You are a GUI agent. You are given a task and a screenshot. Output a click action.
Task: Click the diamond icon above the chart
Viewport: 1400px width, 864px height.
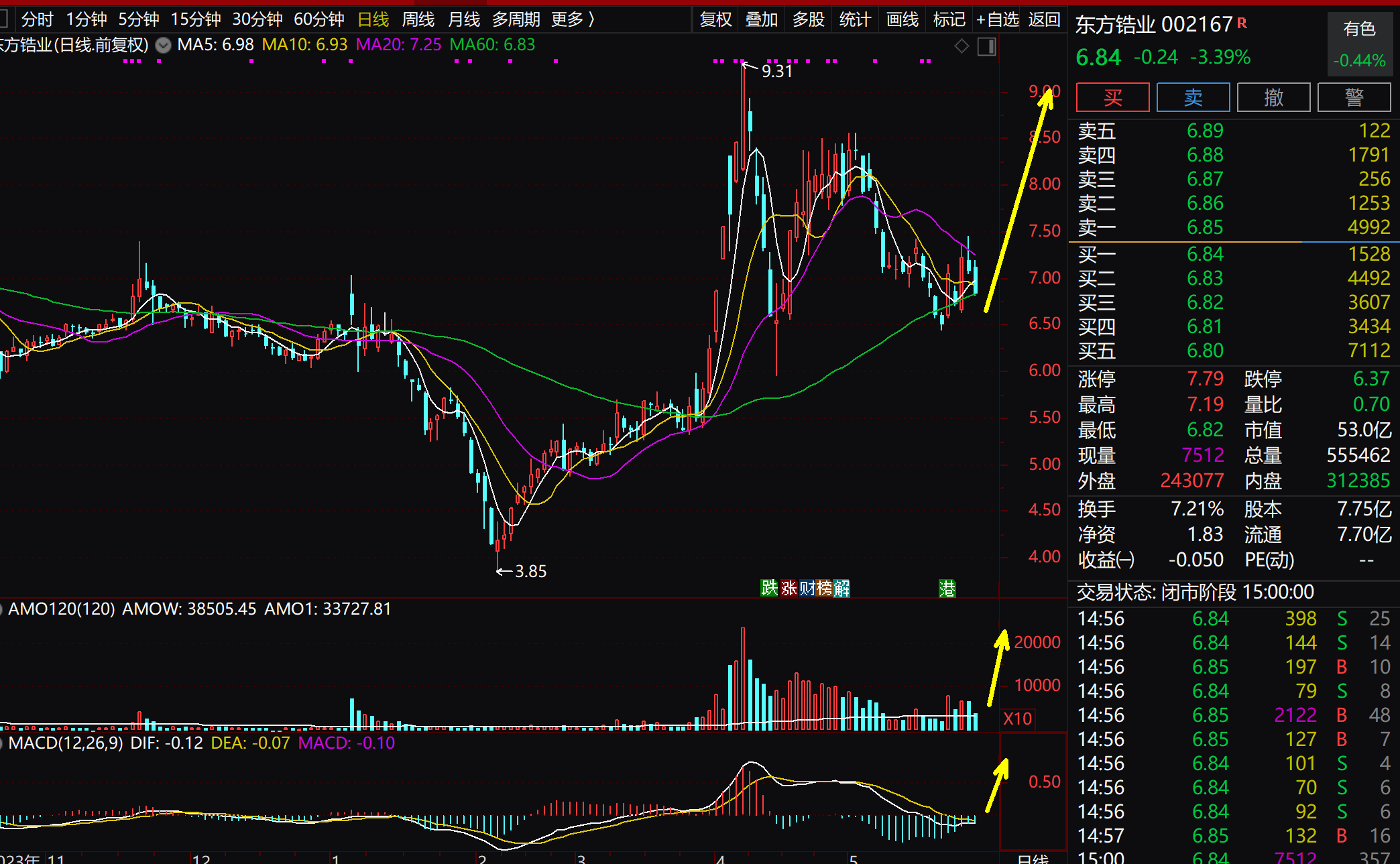[961, 46]
